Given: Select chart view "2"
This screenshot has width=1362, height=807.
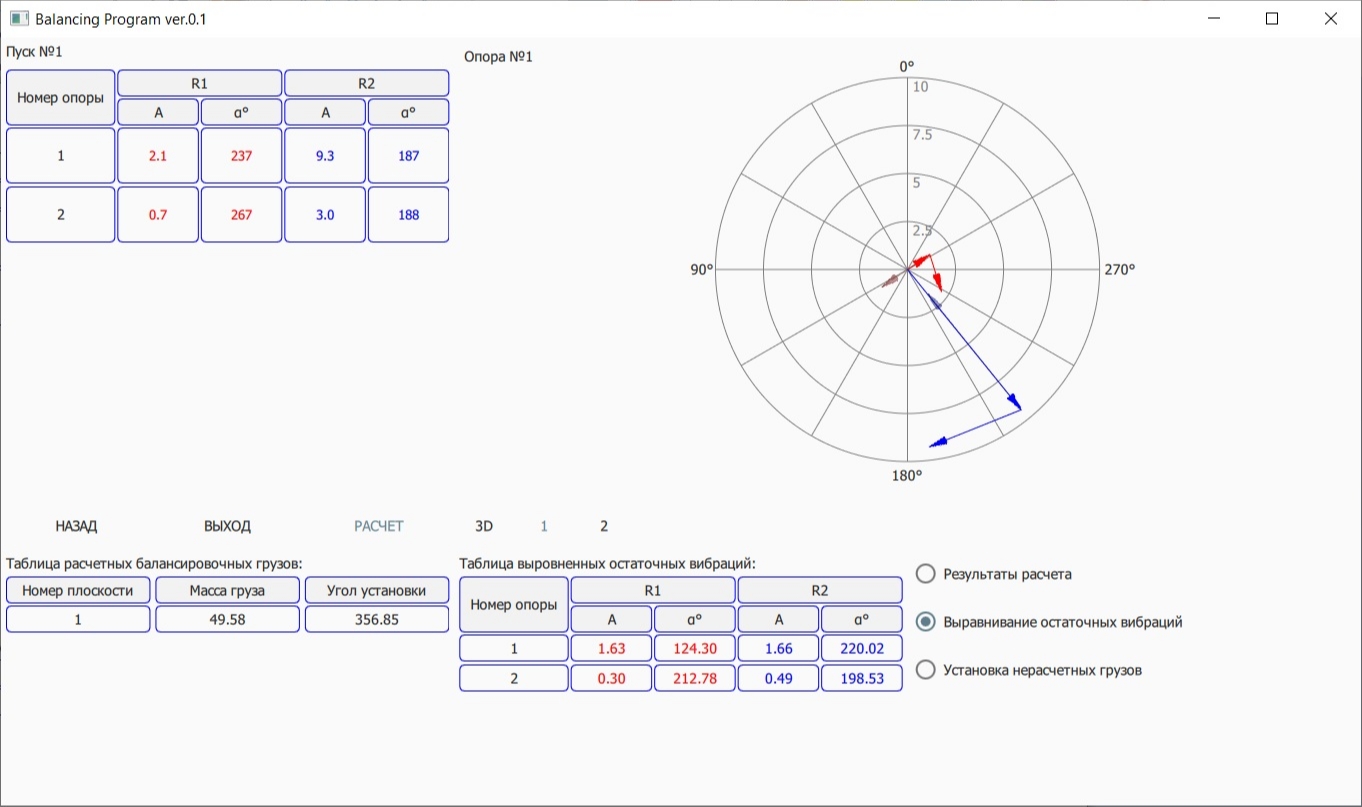Looking at the screenshot, I should pos(602,525).
